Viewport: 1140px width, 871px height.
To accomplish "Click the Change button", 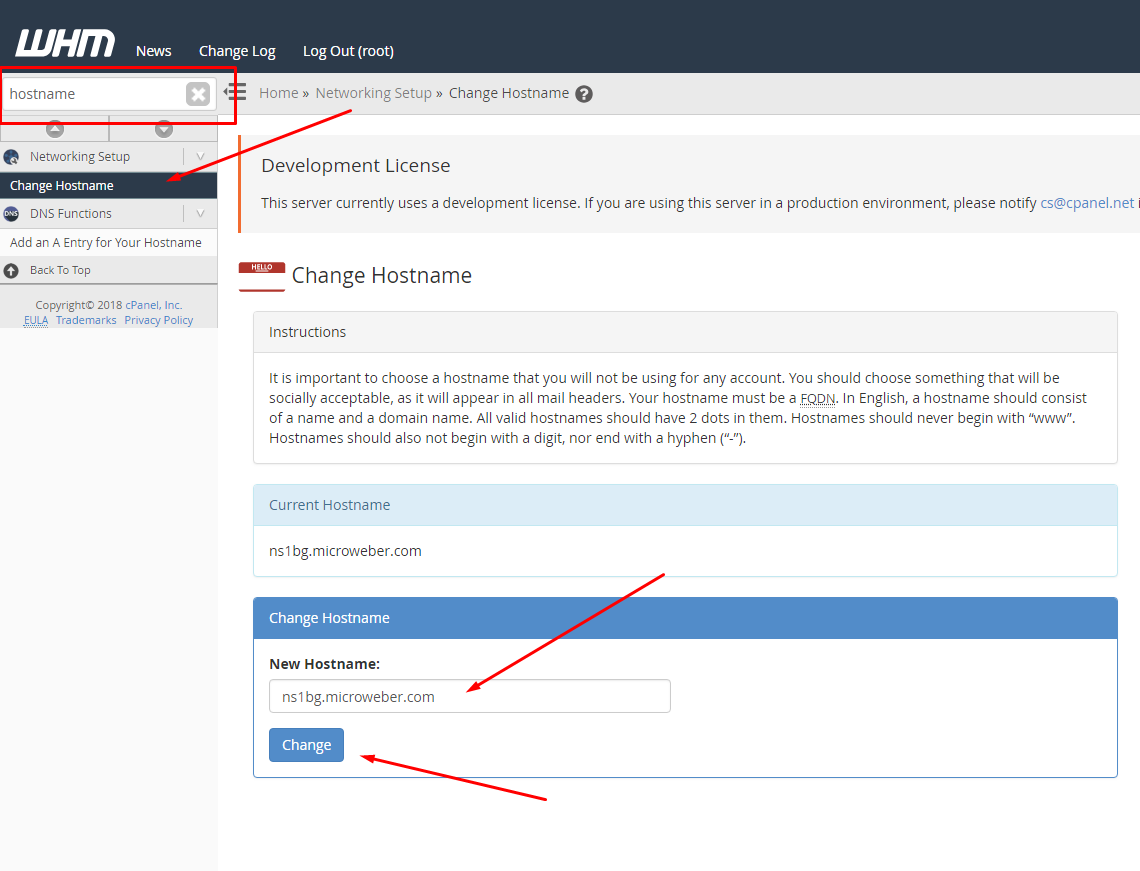I will 306,744.
